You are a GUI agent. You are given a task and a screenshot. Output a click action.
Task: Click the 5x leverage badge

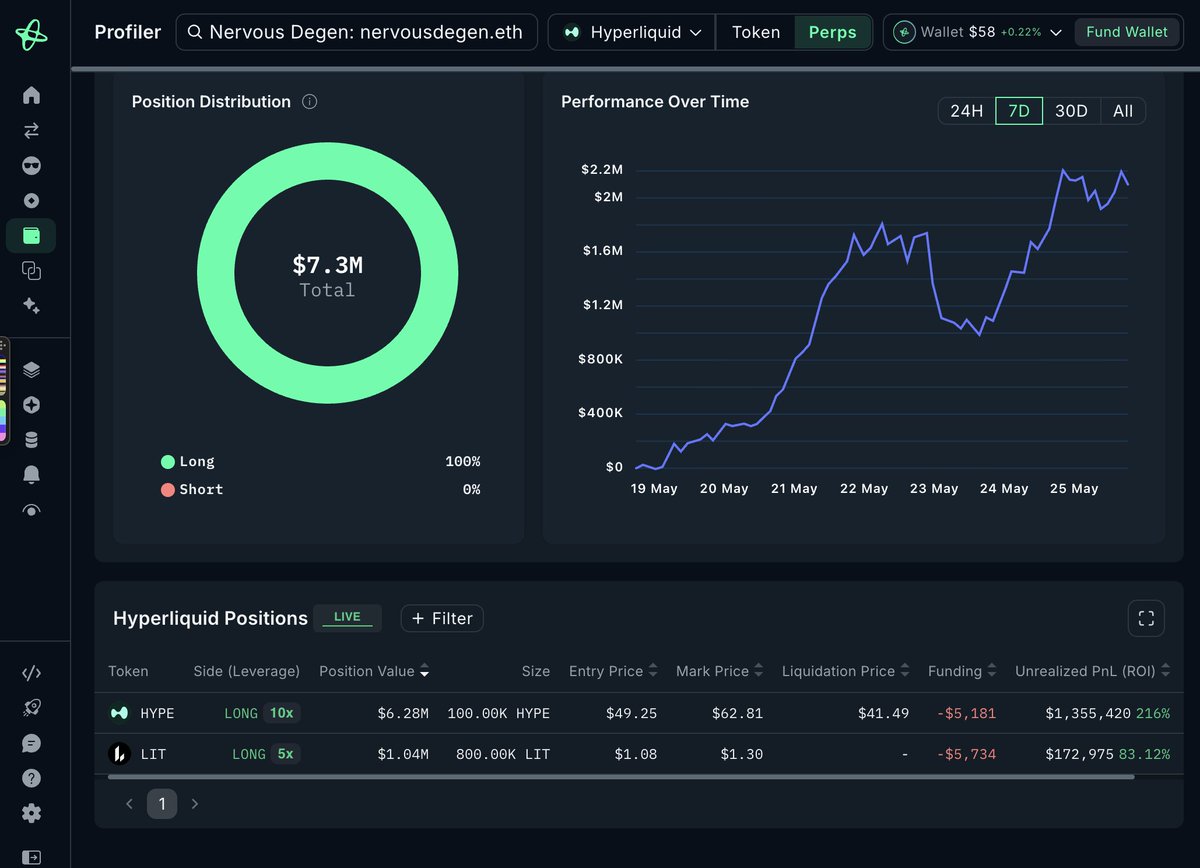coord(285,754)
